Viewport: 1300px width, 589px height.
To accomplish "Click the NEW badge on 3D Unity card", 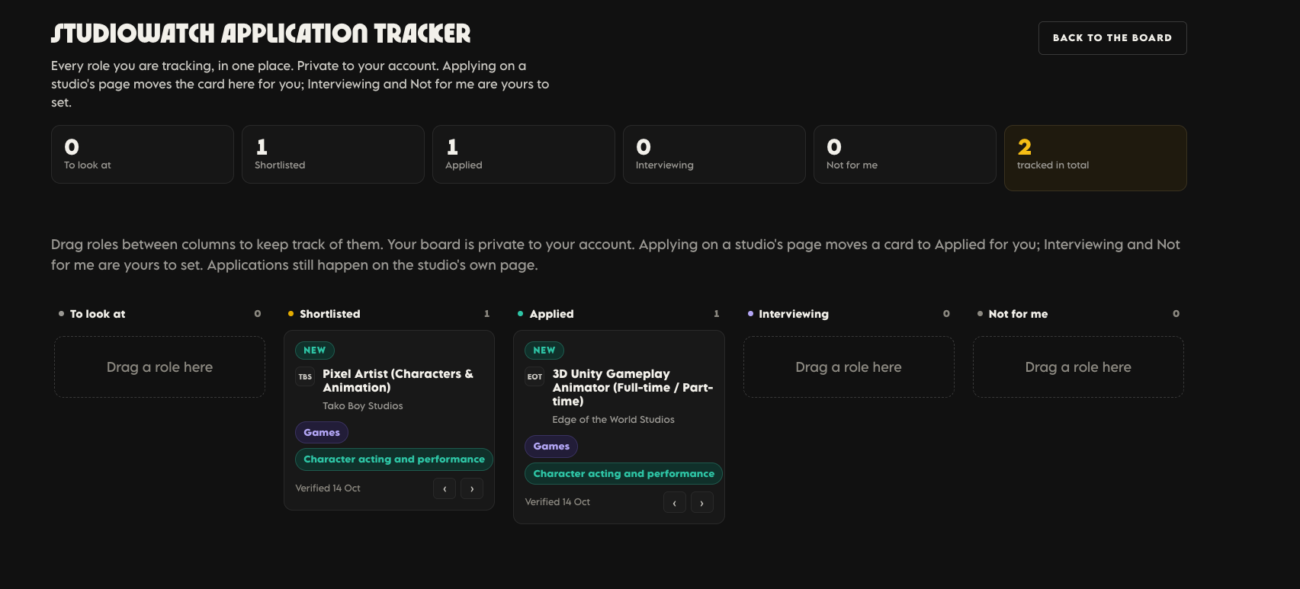I will click(x=544, y=350).
